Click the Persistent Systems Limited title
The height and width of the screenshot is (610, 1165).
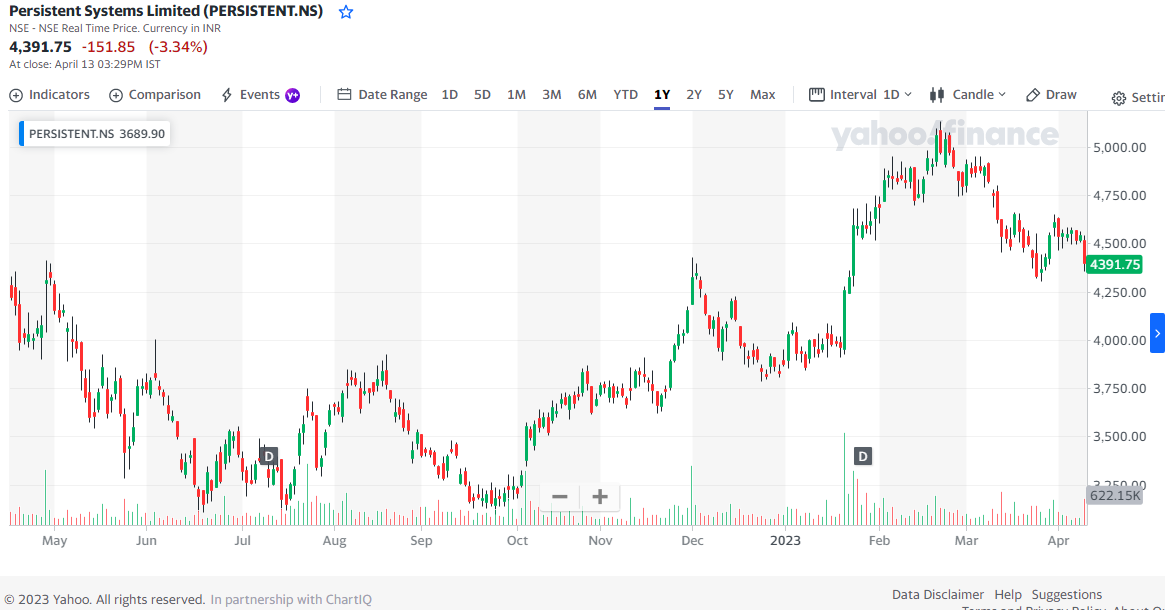point(166,11)
